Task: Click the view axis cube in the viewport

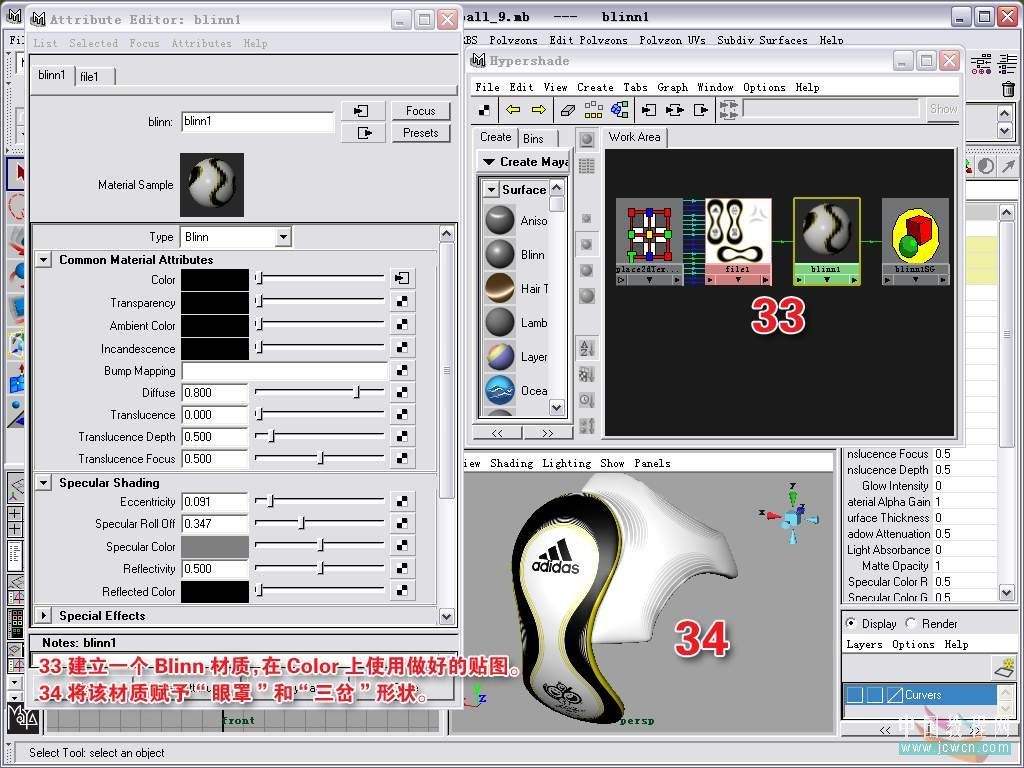Action: point(792,516)
